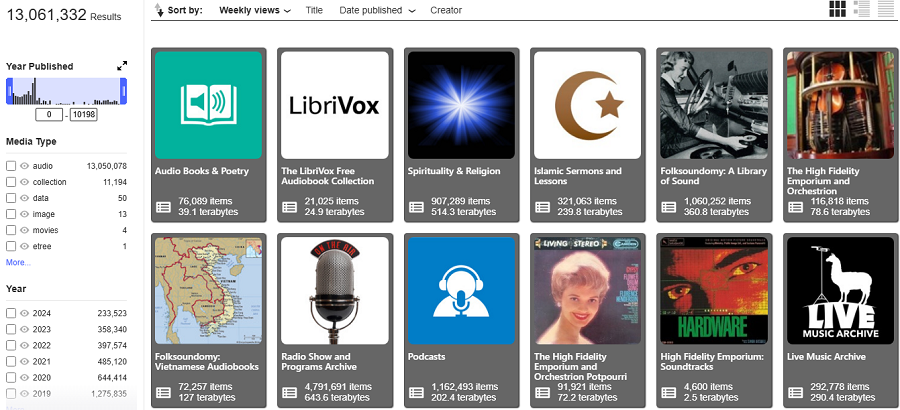The height and width of the screenshot is (410, 900).
Task: Click the eye icon next to audio
Action: tap(24, 166)
